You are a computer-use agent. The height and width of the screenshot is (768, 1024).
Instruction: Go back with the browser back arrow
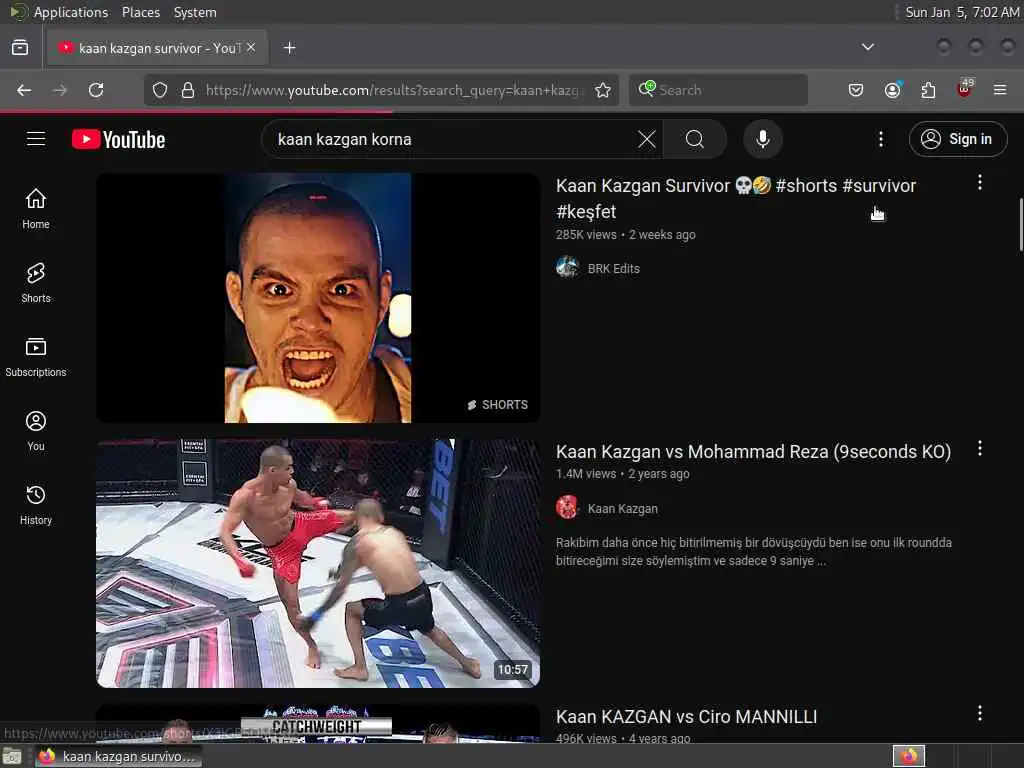pos(24,90)
